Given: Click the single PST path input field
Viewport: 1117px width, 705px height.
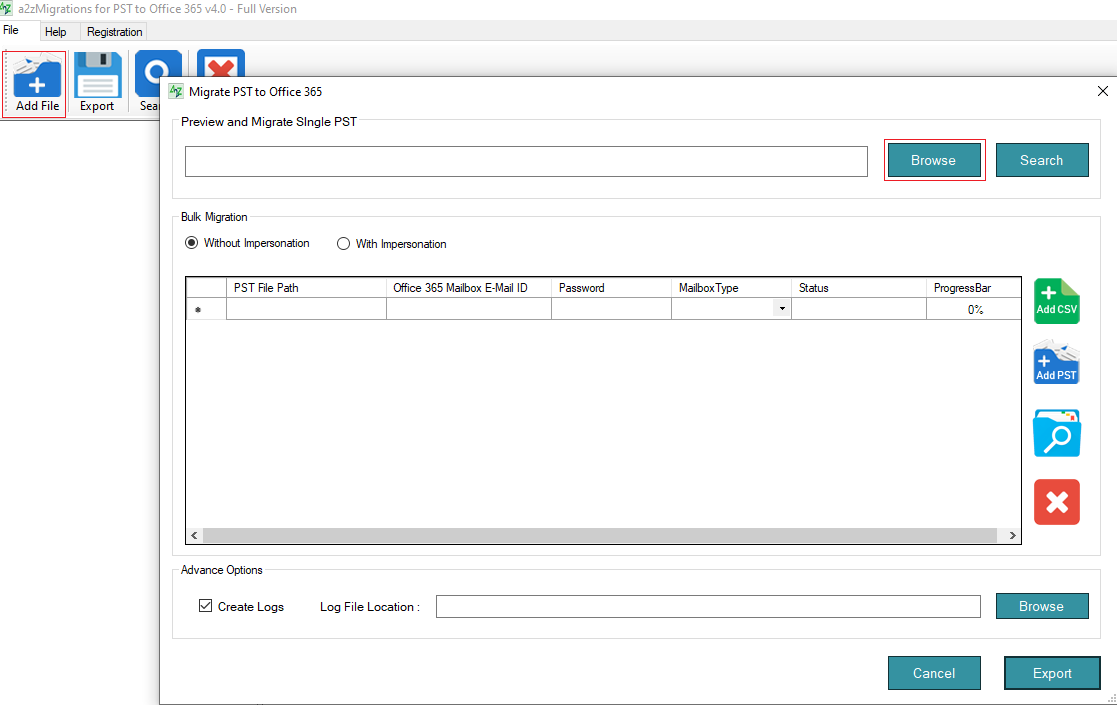Looking at the screenshot, I should pos(526,162).
